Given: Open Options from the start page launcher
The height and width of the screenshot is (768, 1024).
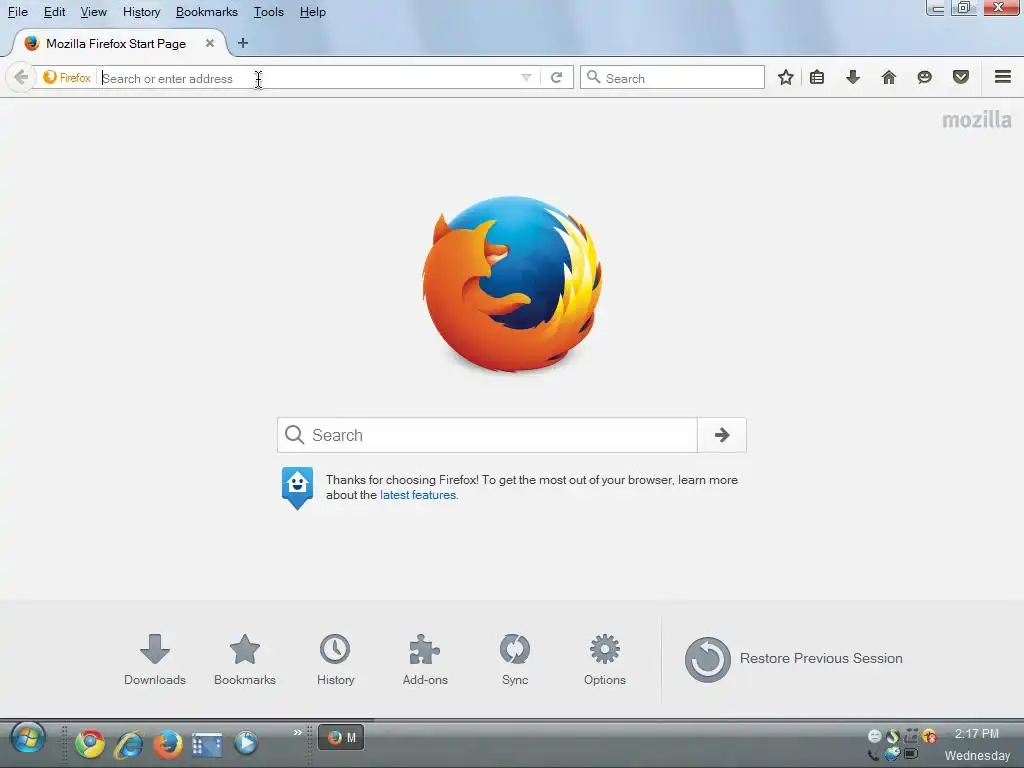Looking at the screenshot, I should (x=605, y=660).
